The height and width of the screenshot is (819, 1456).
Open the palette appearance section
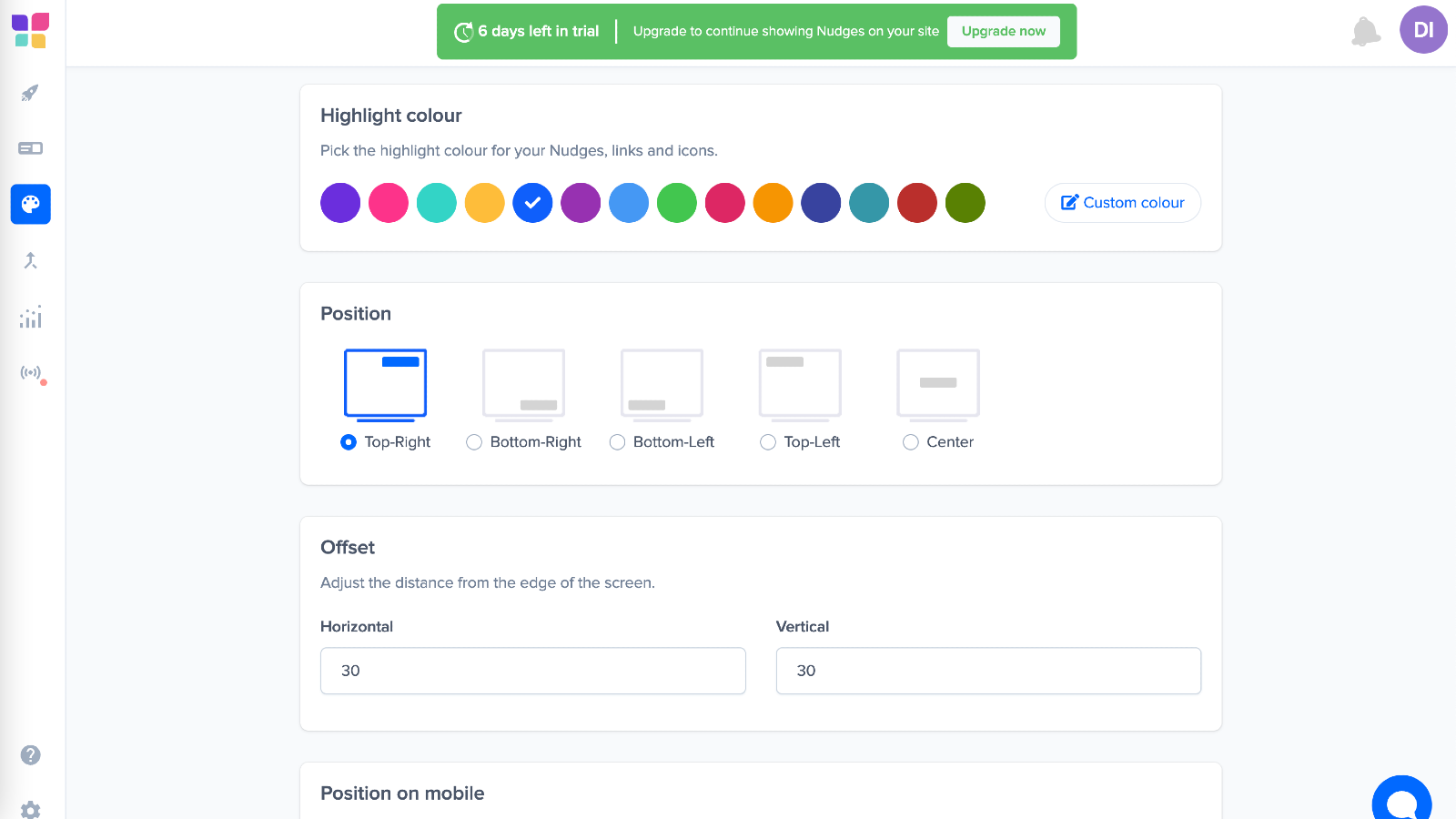tap(30, 204)
